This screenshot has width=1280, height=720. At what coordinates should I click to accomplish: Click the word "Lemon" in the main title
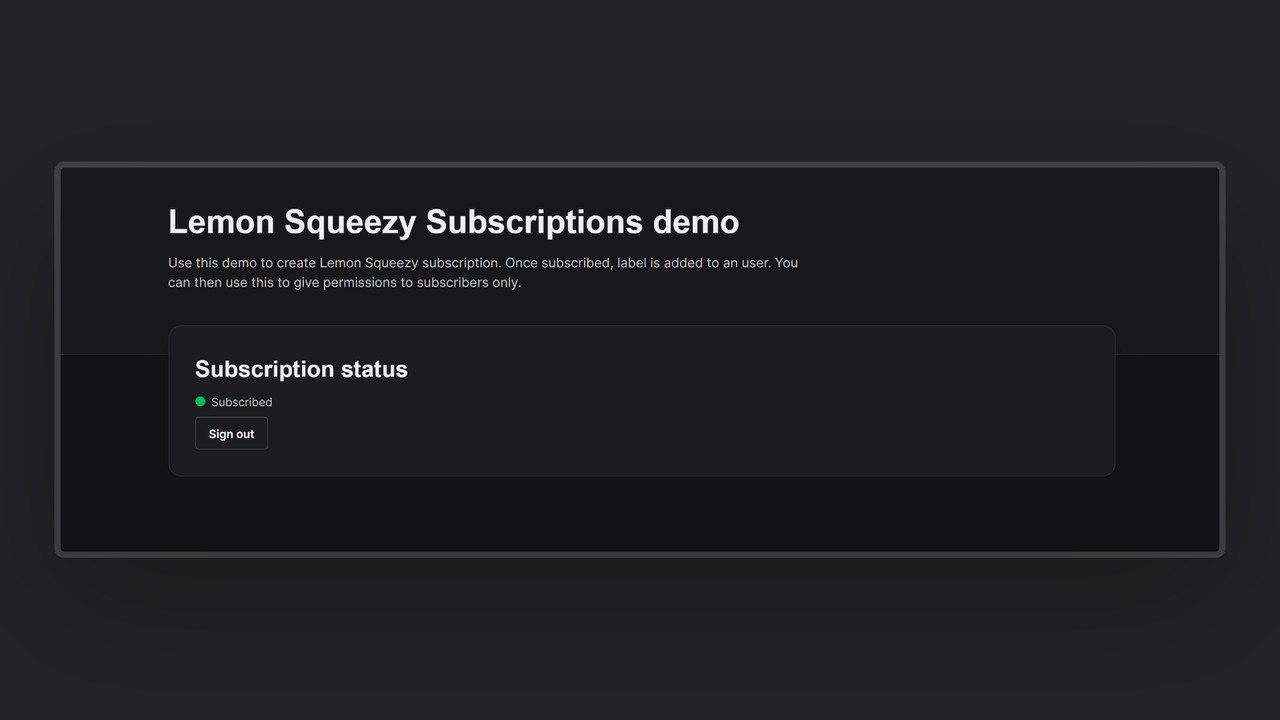point(221,222)
